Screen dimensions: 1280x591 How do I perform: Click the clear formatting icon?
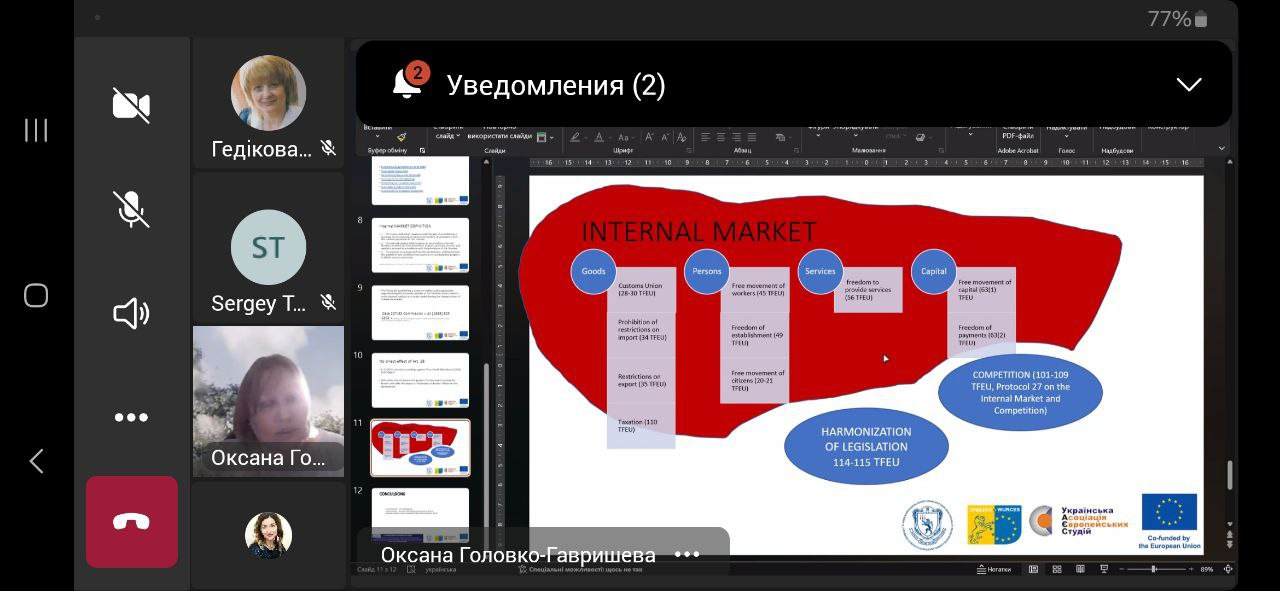681,138
